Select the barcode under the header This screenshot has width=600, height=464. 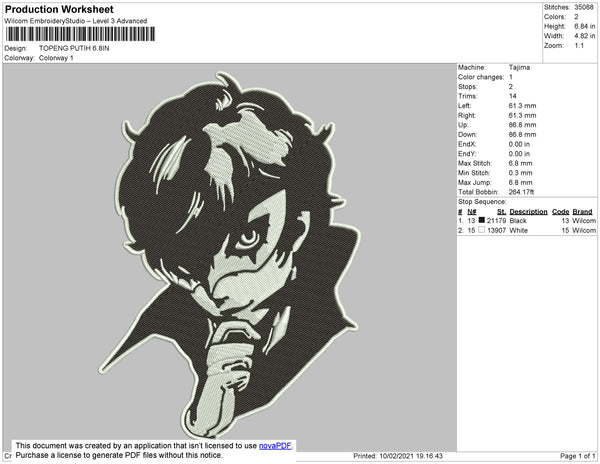click(x=80, y=34)
